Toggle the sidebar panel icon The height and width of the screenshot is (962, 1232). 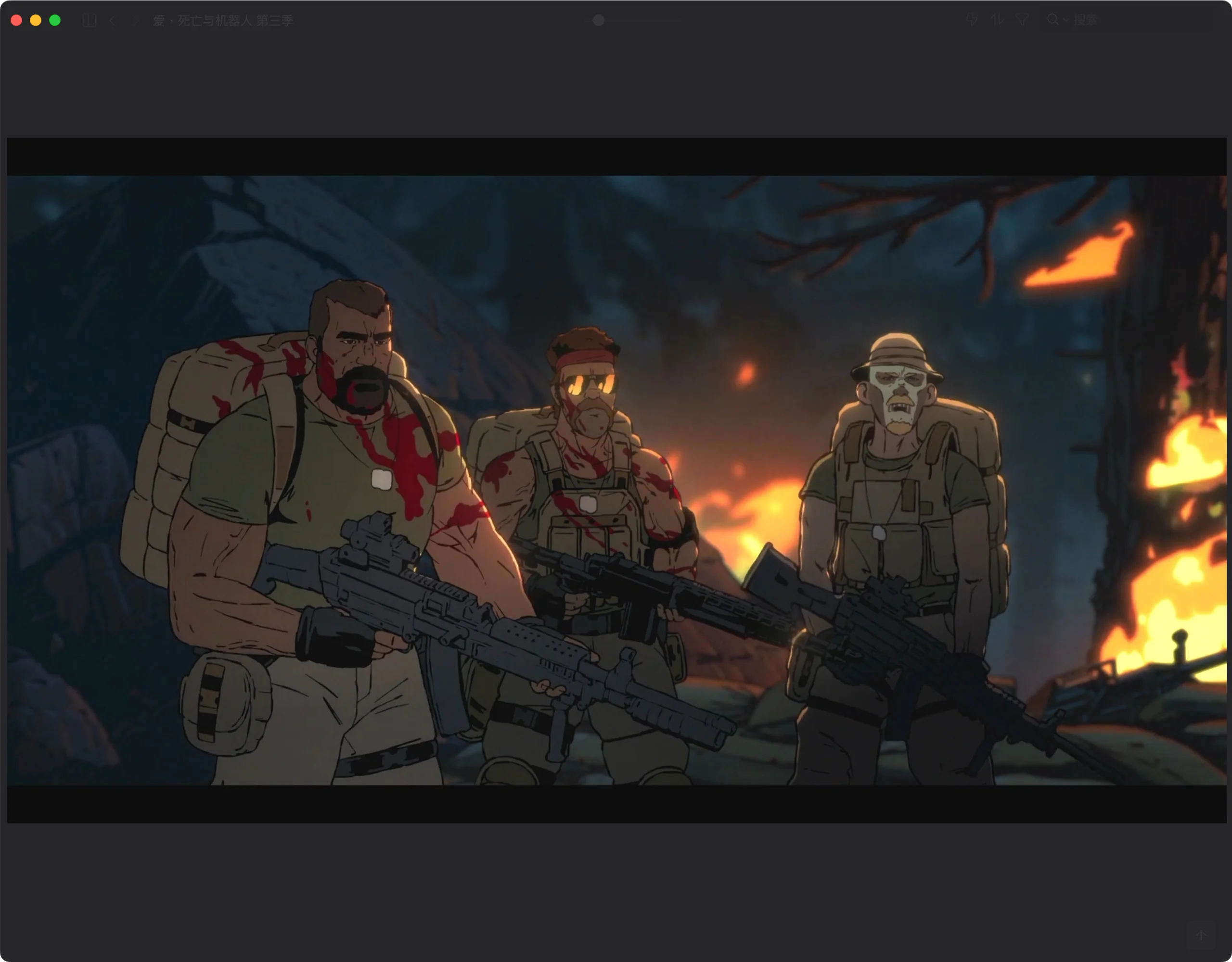89,21
